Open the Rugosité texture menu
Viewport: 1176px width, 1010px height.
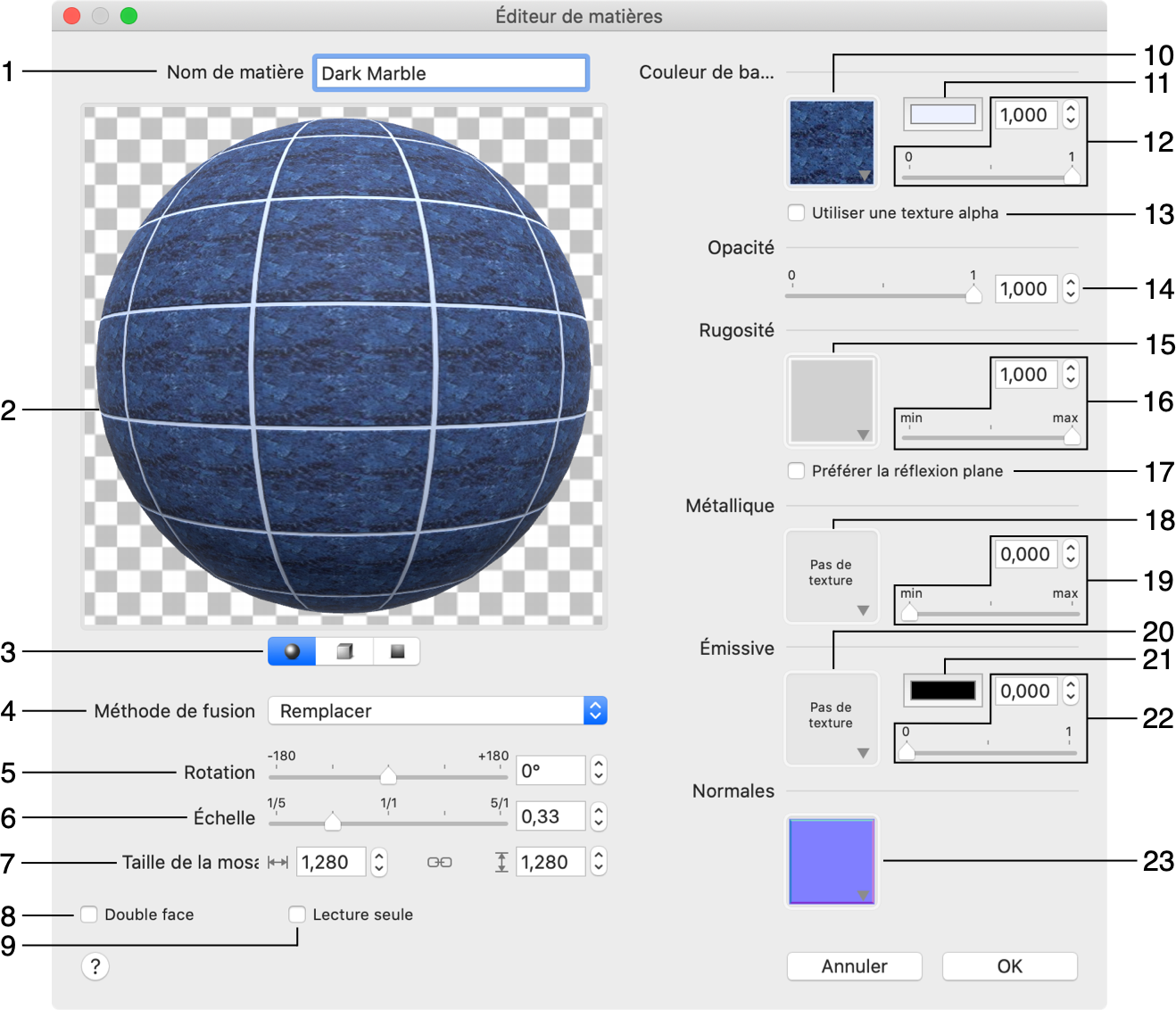tap(832, 401)
